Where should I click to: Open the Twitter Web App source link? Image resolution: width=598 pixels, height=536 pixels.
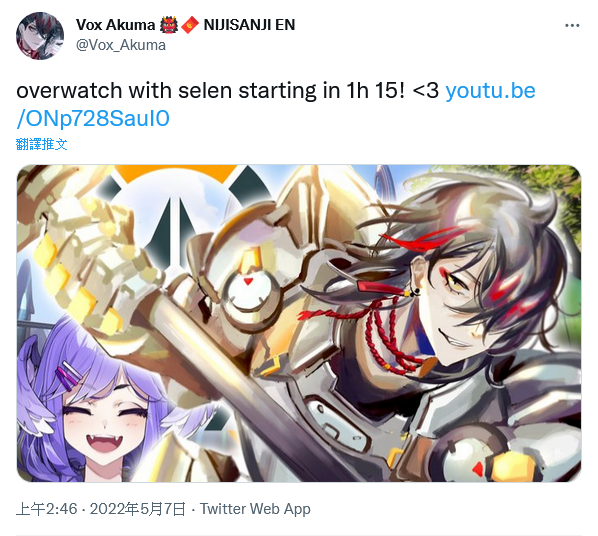click(255, 509)
